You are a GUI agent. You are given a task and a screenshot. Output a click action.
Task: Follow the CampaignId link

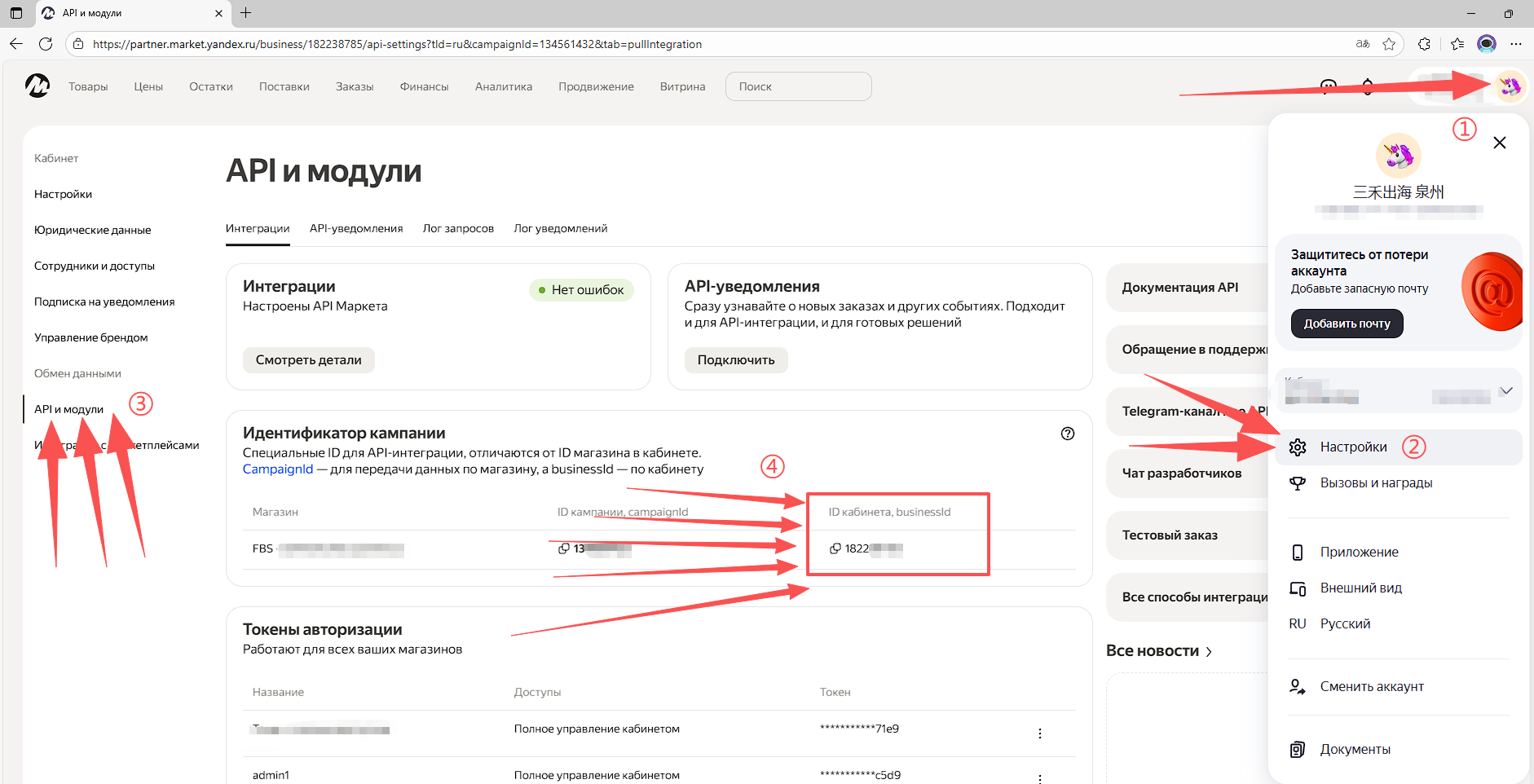[278, 469]
